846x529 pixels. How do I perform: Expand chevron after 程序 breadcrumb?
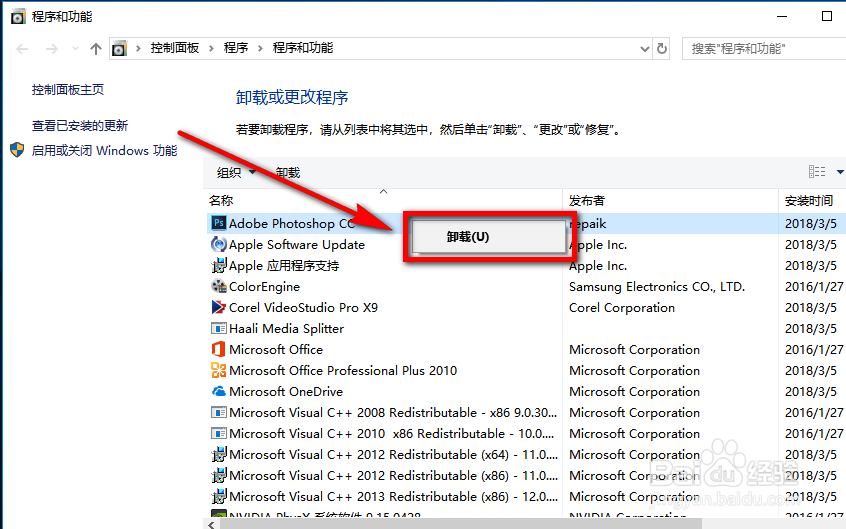pyautogui.click(x=260, y=49)
